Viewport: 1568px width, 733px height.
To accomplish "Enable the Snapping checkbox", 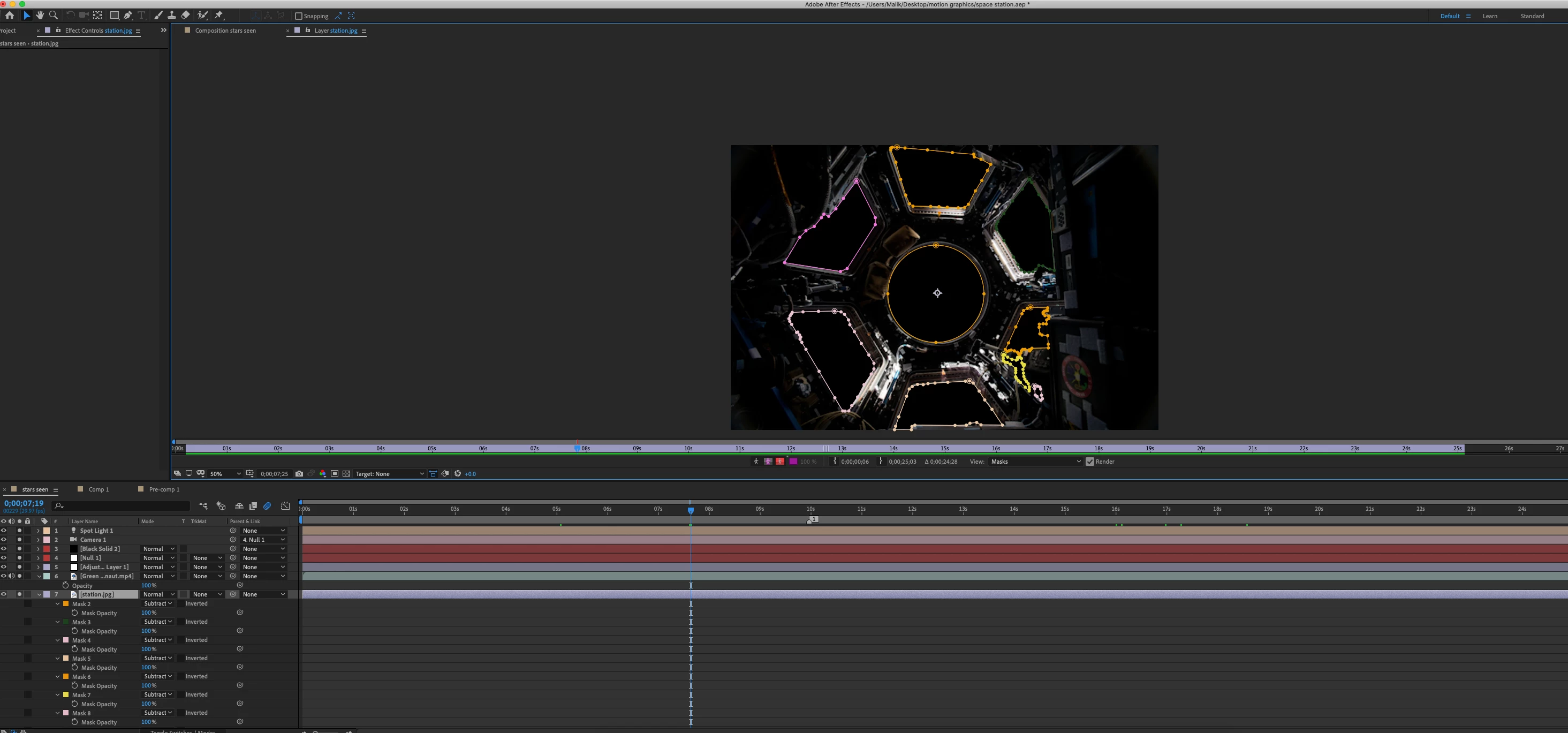I will point(298,16).
